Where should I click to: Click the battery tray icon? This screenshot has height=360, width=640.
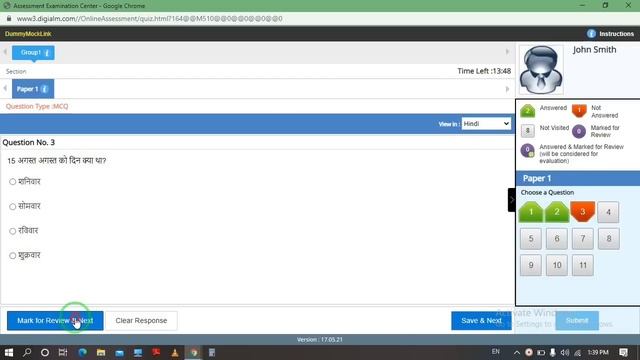click(x=541, y=352)
